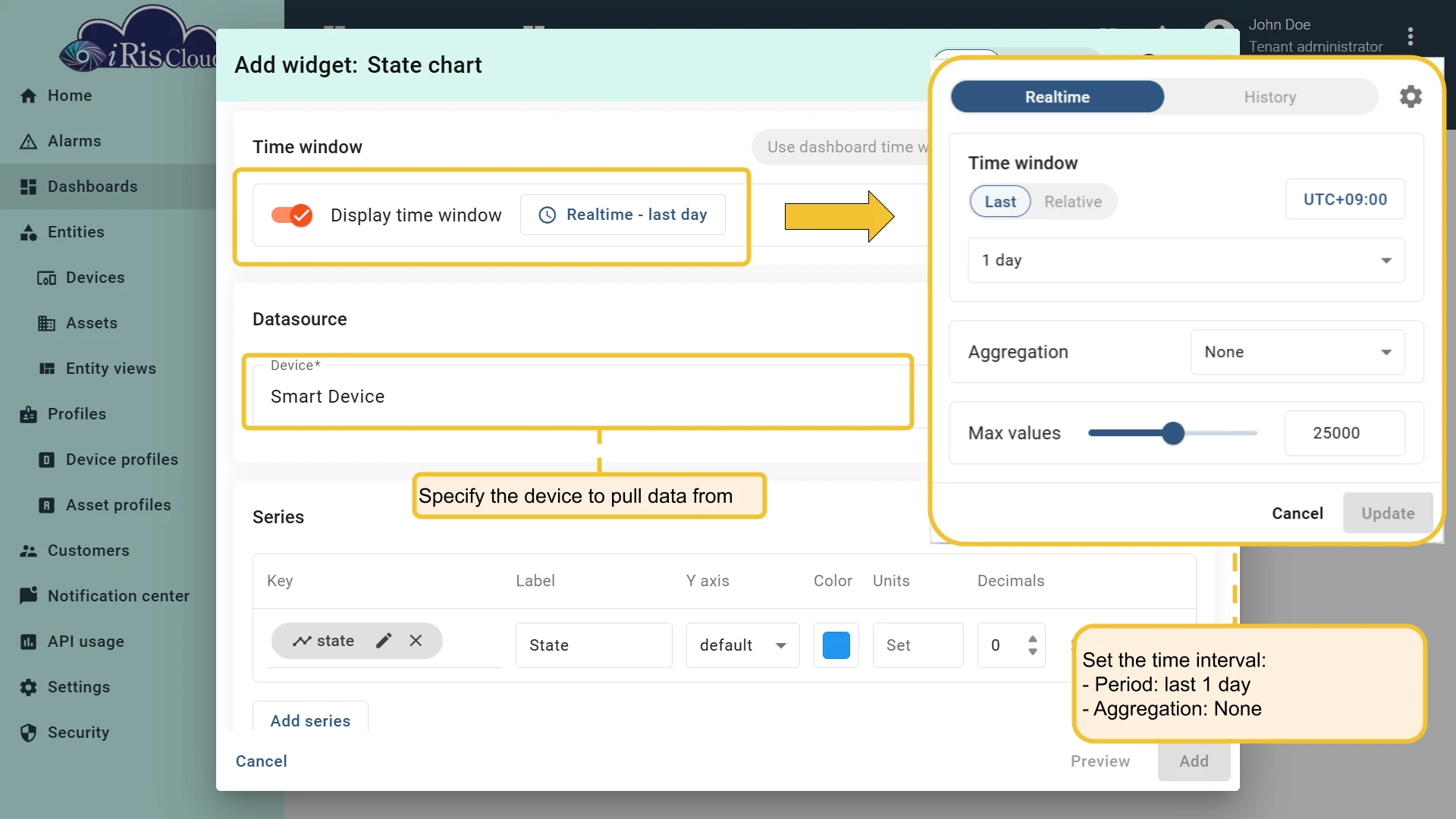The width and height of the screenshot is (1456, 819).
Task: Select the Realtime tab
Action: click(x=1057, y=97)
